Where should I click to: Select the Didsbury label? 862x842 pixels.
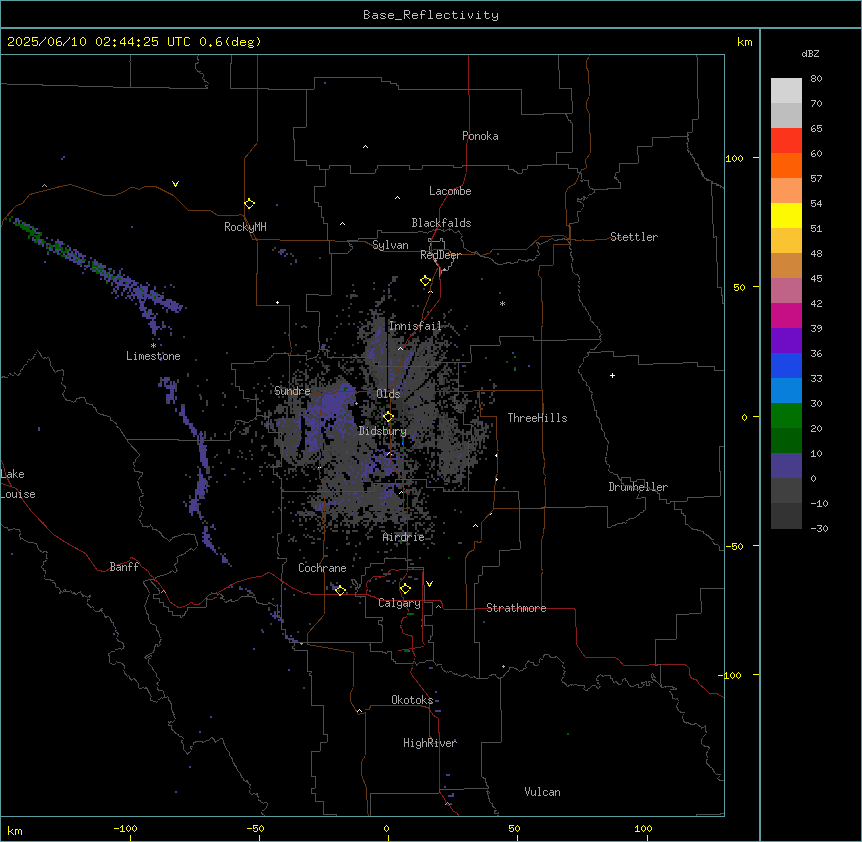383,431
